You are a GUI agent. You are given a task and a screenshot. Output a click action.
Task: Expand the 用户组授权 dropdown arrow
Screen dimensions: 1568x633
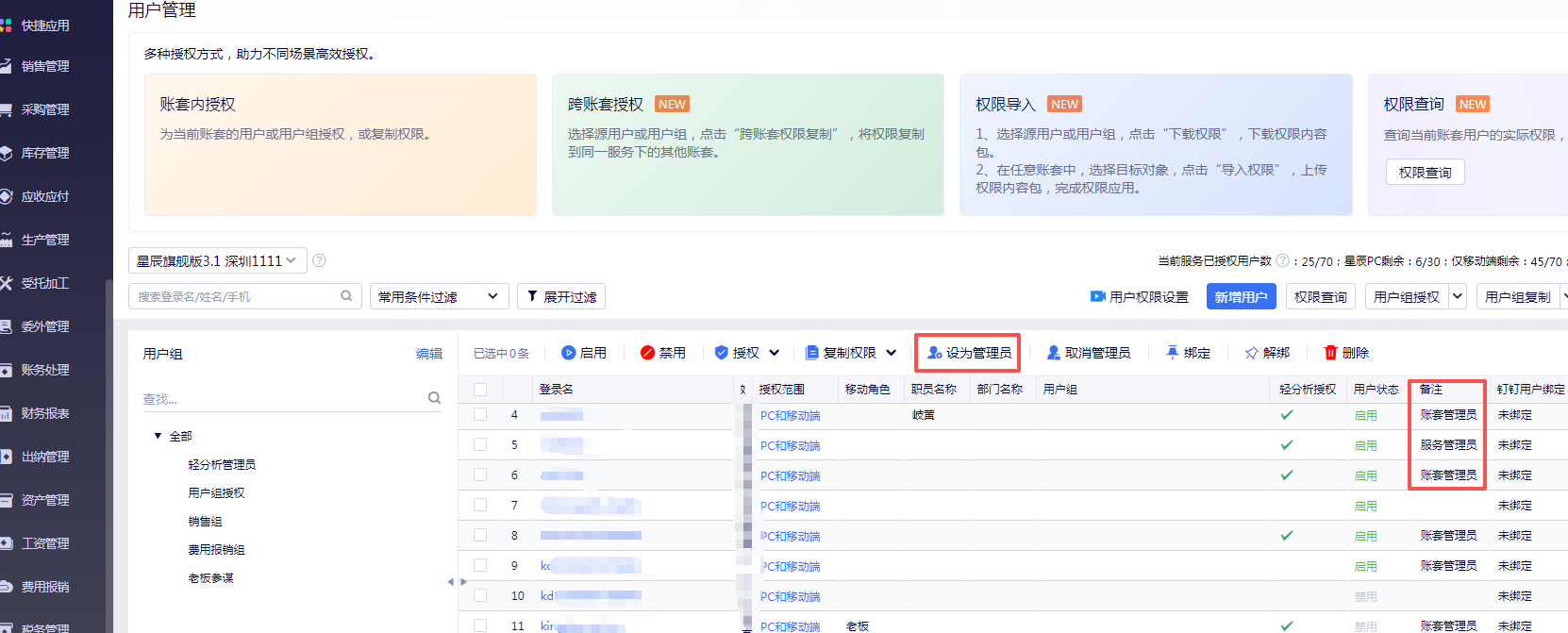(1457, 296)
